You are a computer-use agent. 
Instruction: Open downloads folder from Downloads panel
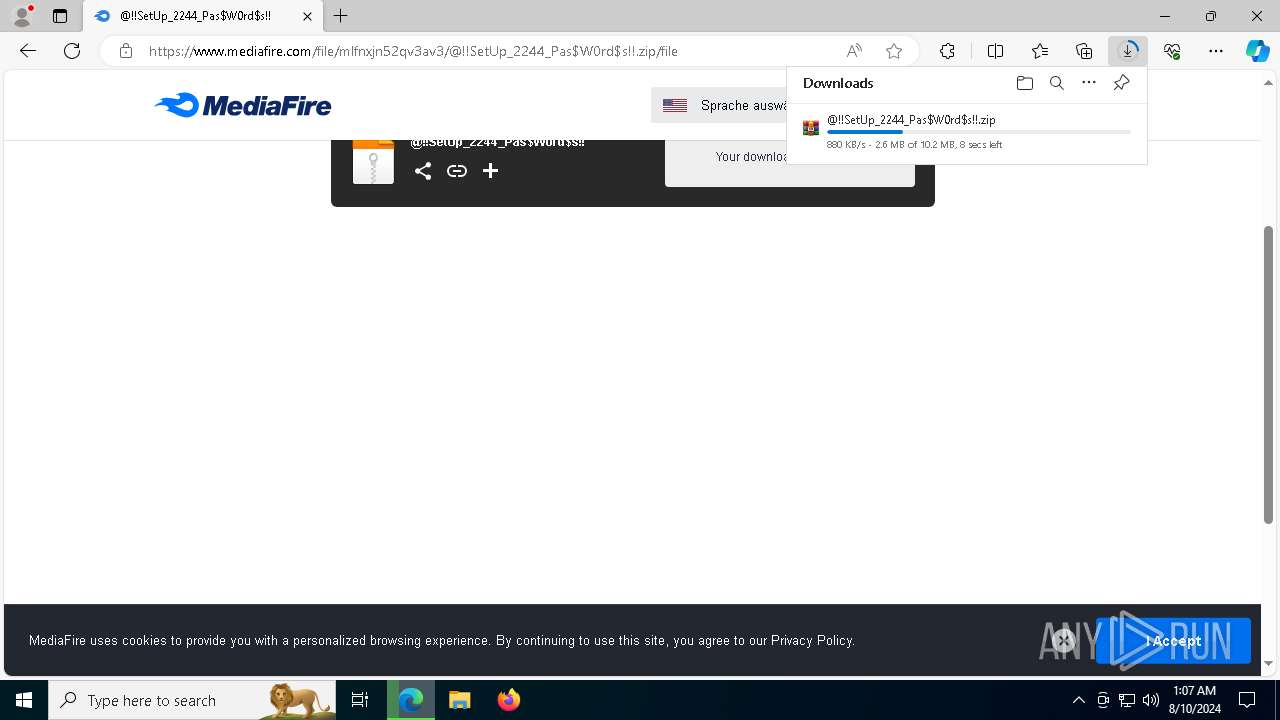[x=1024, y=83]
